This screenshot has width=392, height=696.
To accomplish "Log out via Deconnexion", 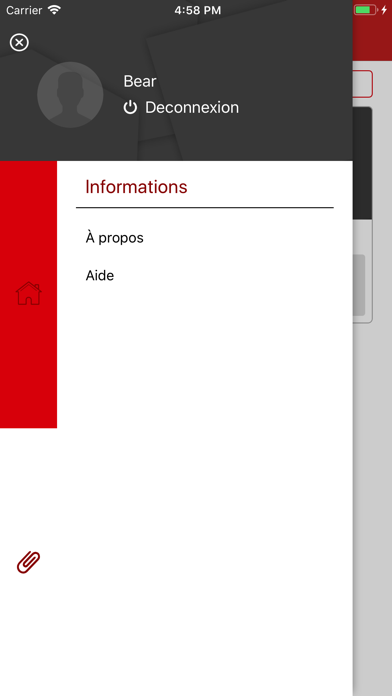I will [192, 107].
